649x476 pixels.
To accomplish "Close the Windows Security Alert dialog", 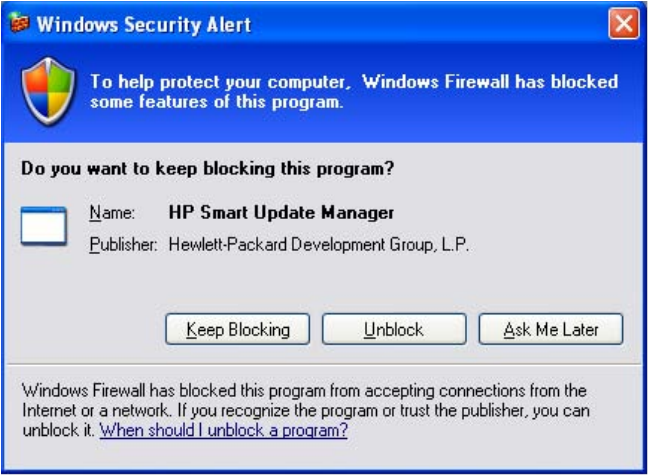I will coord(624,24).
